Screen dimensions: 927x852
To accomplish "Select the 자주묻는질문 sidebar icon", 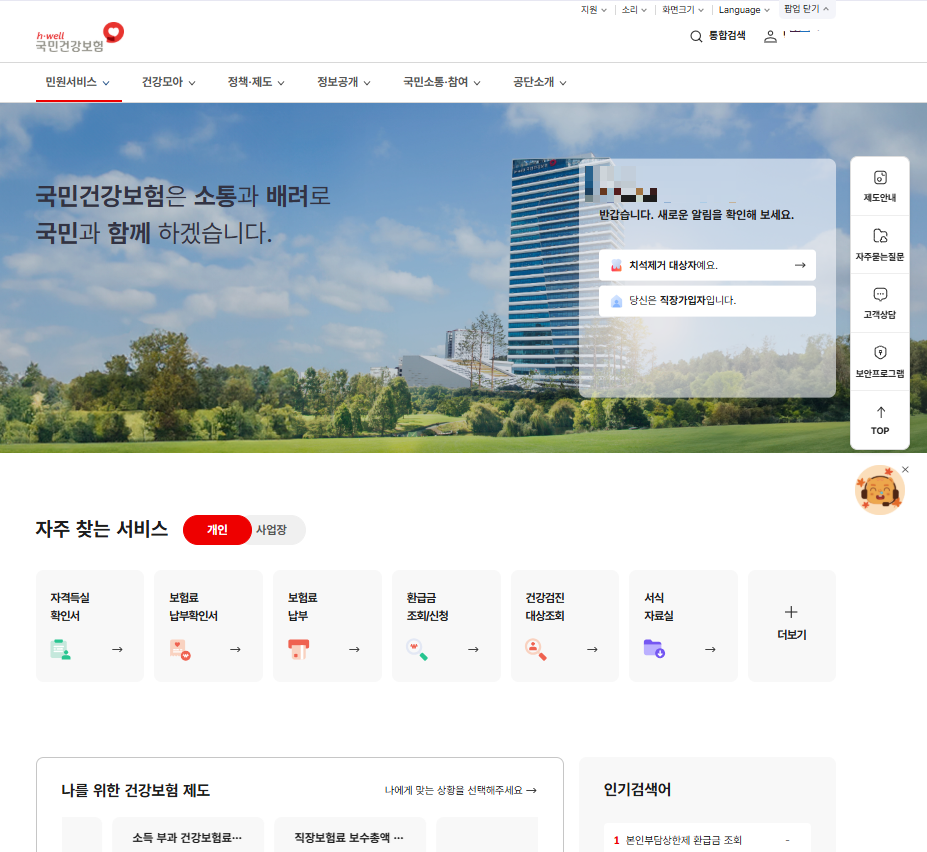I will pyautogui.click(x=879, y=244).
